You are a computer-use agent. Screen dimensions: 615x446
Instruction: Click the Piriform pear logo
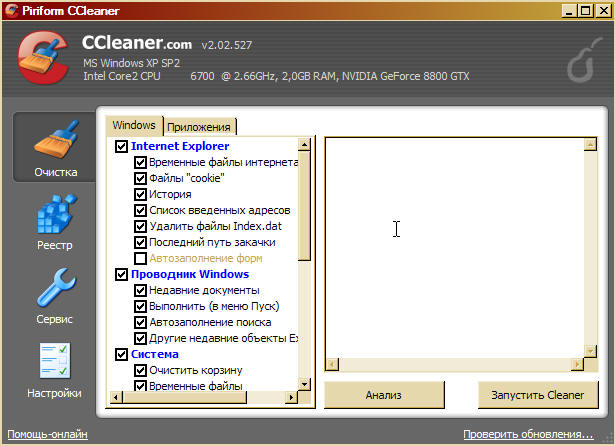585,60
